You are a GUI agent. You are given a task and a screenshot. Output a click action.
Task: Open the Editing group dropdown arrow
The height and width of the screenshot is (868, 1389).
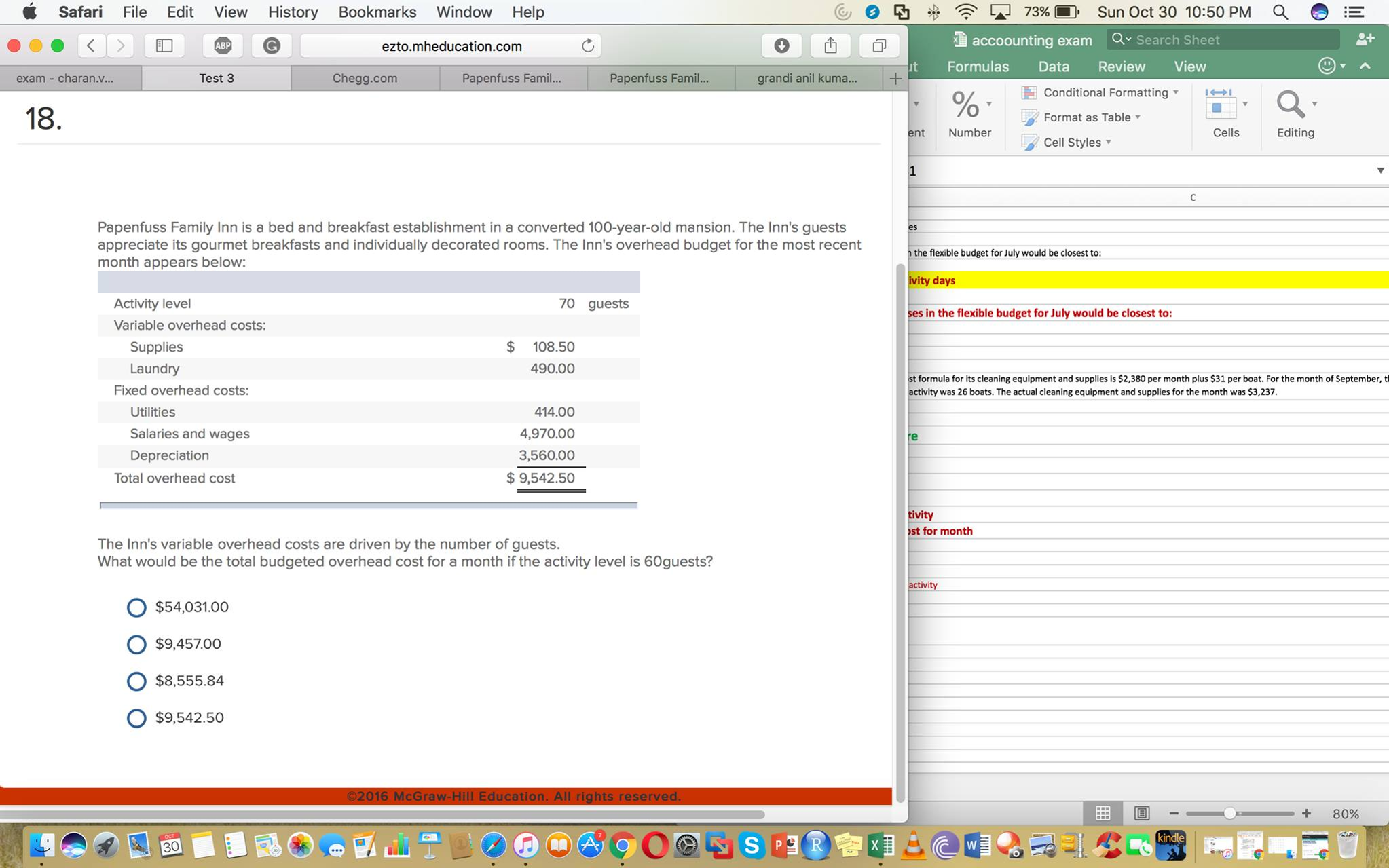[x=1315, y=105]
